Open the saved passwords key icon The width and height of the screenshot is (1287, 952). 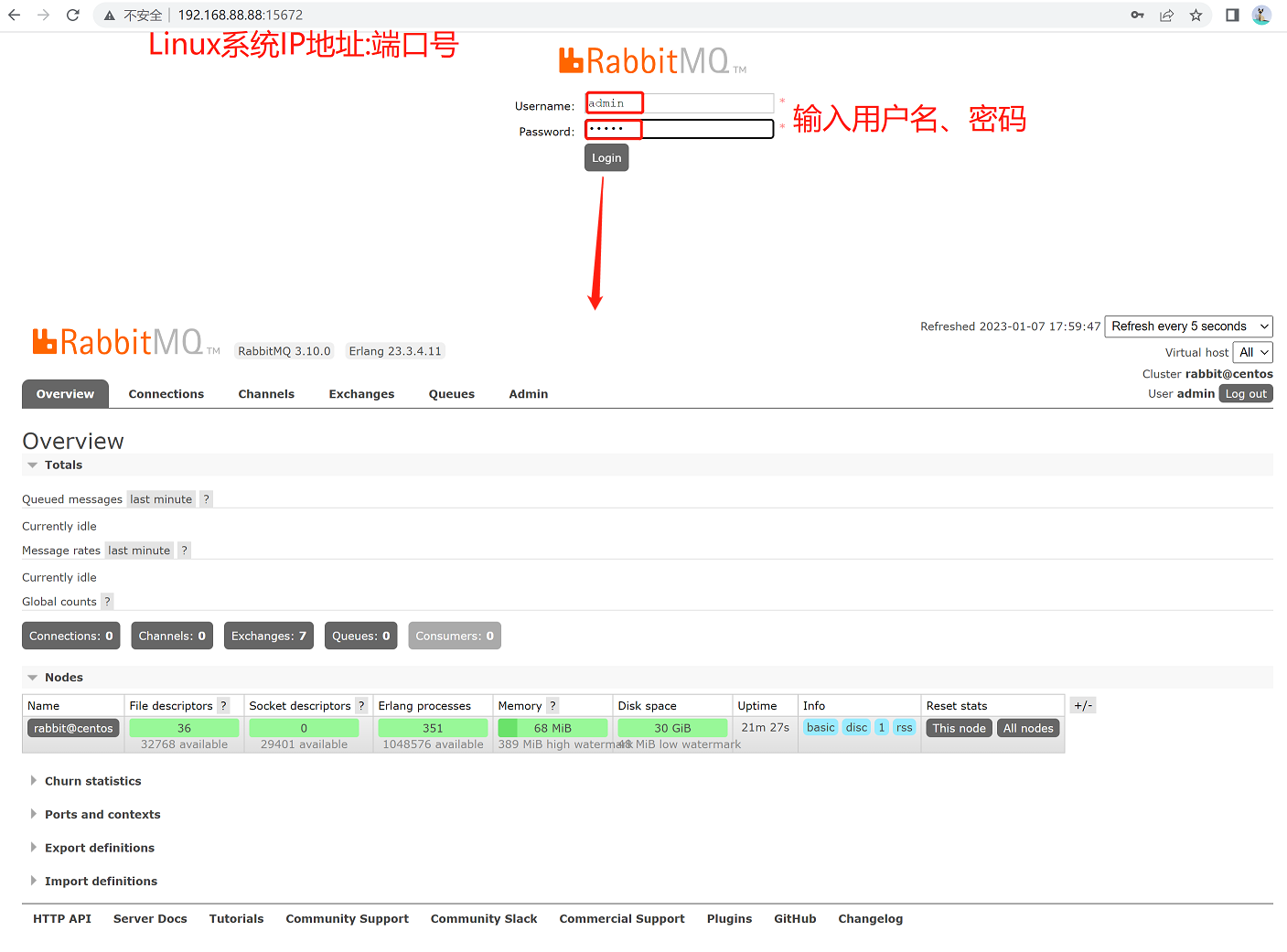click(x=1137, y=15)
